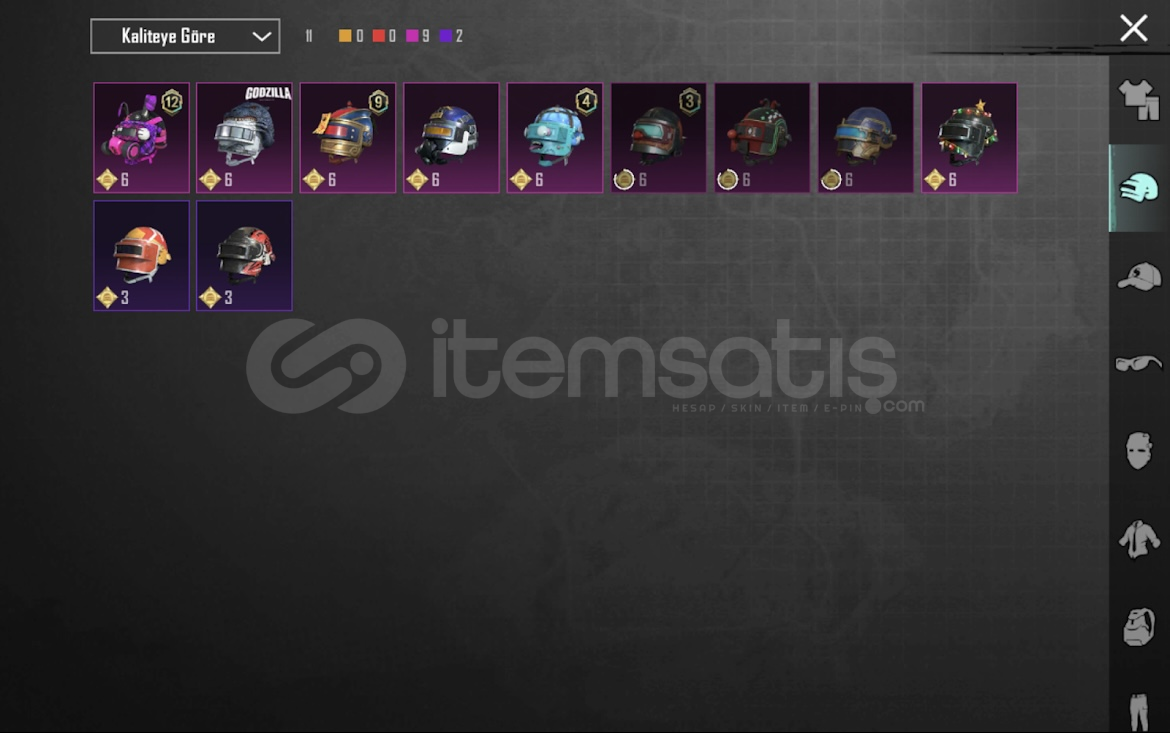The width and height of the screenshot is (1170, 733).
Task: Open the cap headwear category icon
Action: (x=1139, y=276)
